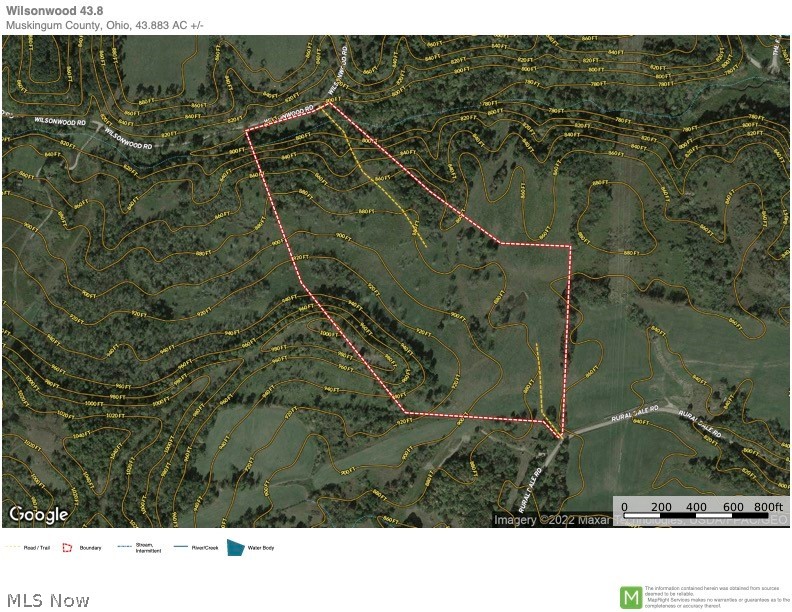Click the Boundary legend symbol
The height and width of the screenshot is (612, 792).
pyautogui.click(x=68, y=547)
